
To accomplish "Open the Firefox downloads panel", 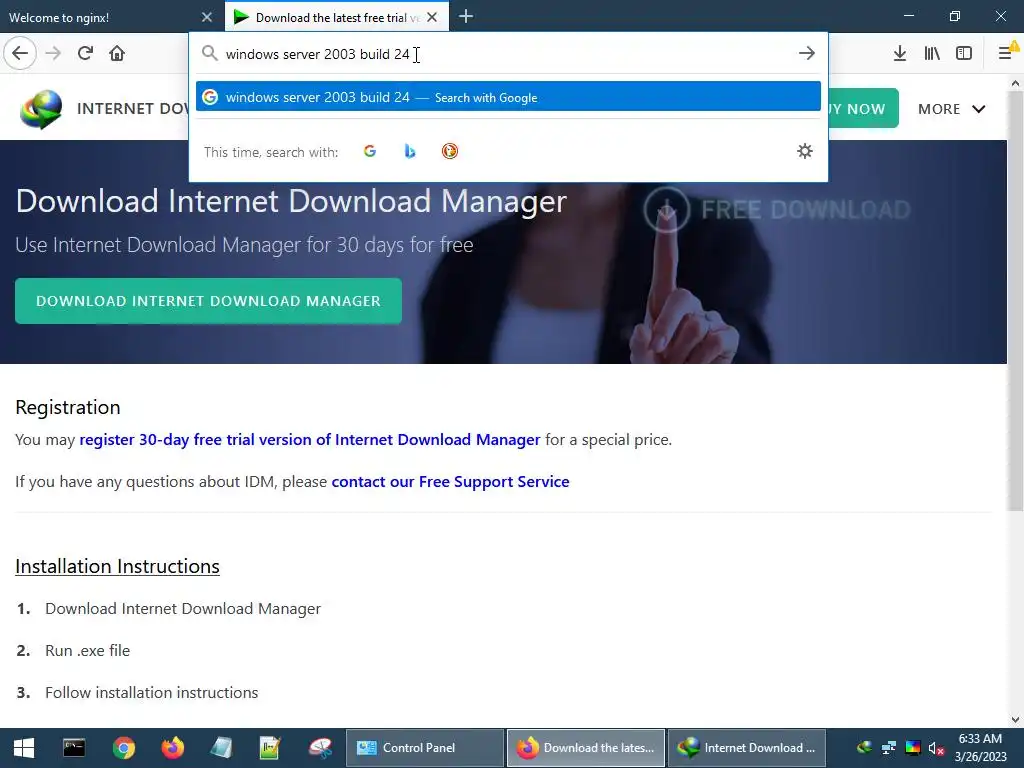I will [x=900, y=53].
